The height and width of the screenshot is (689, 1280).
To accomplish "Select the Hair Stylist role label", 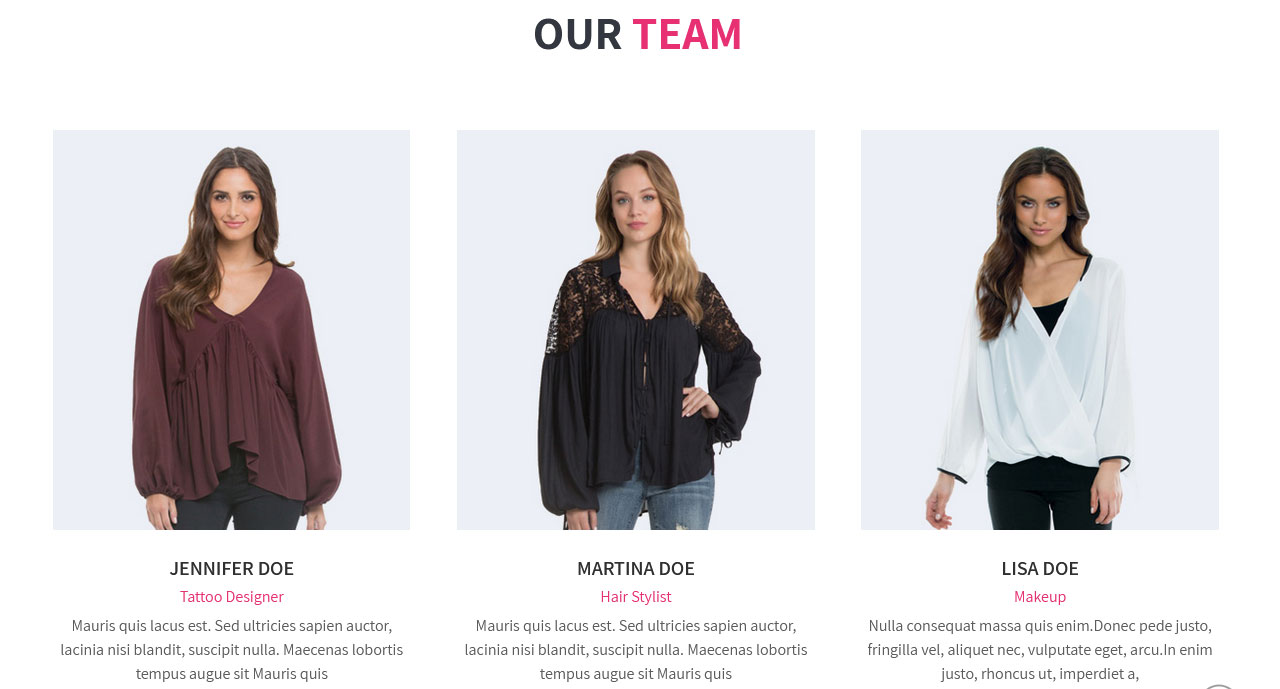I will tap(636, 597).
